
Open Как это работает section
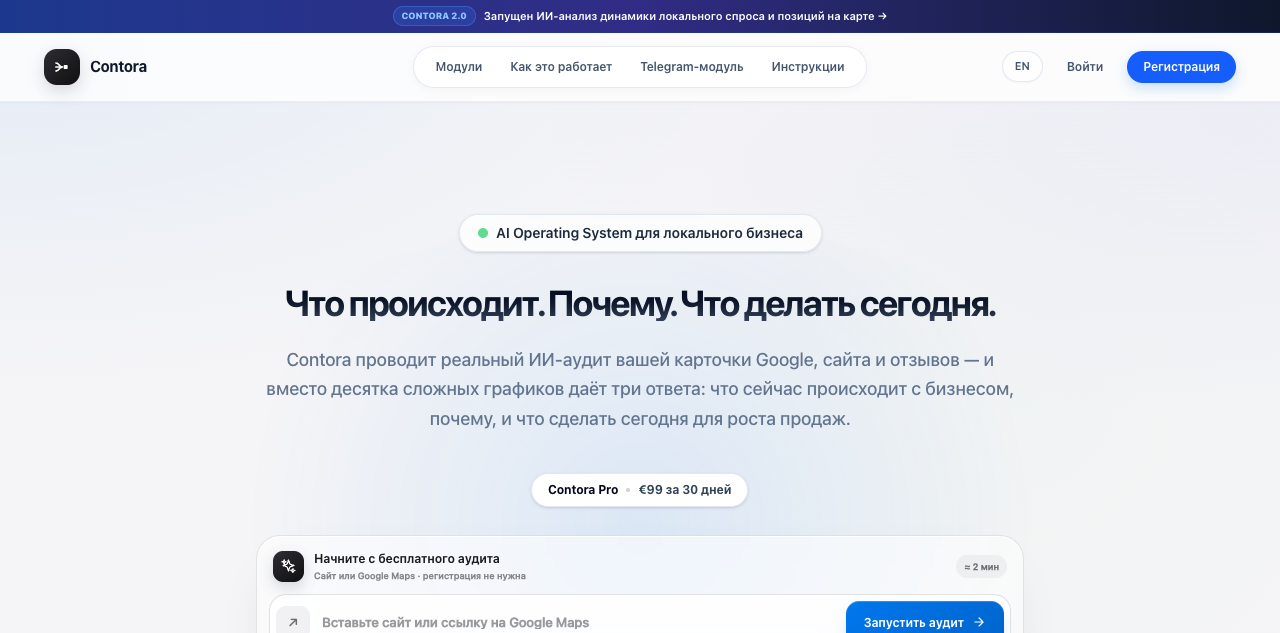tap(561, 67)
